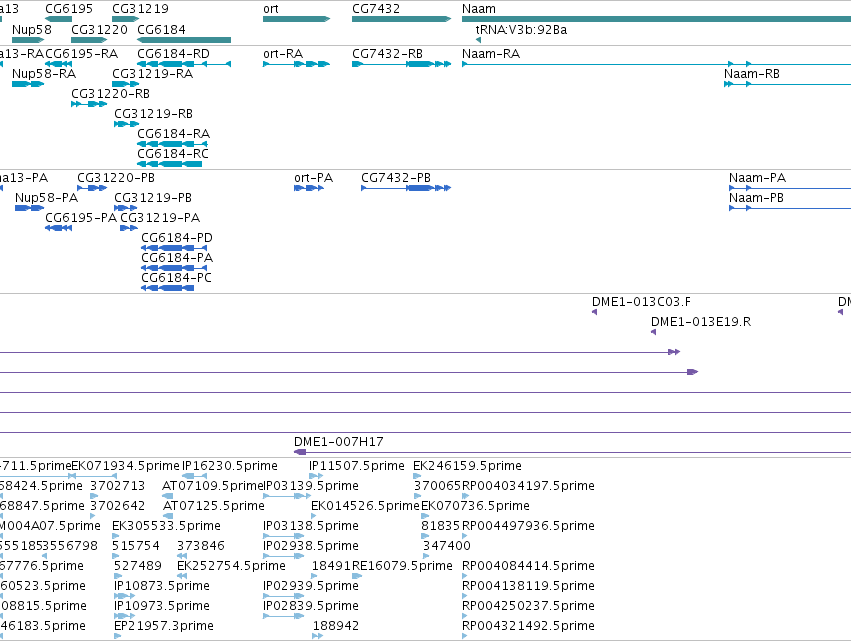The width and height of the screenshot is (851, 641).
Task: Click the CG6195 gene label
Action: tap(69, 9)
